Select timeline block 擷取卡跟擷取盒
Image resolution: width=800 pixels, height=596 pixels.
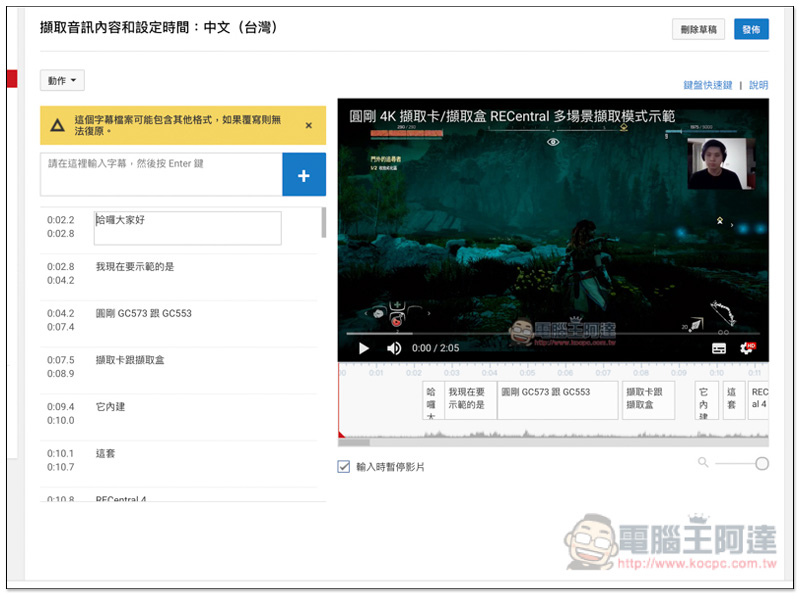coord(648,400)
